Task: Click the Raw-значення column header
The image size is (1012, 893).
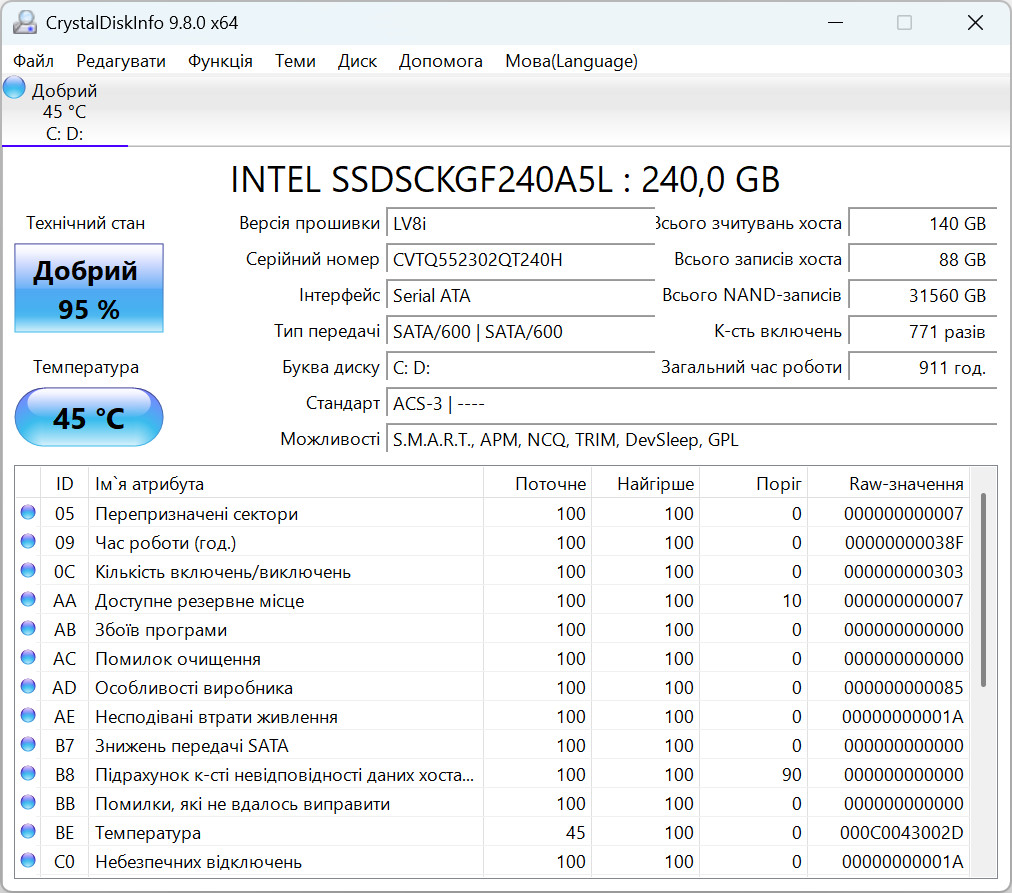Action: 888,483
